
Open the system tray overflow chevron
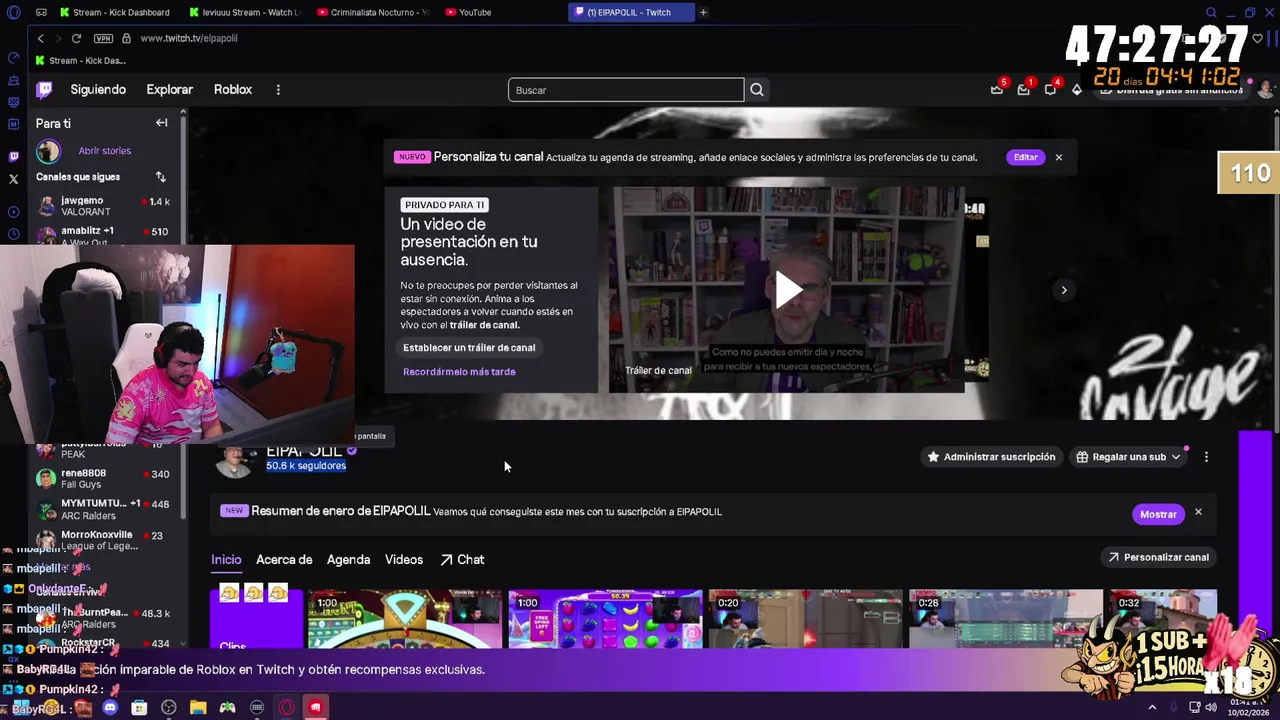1152,708
